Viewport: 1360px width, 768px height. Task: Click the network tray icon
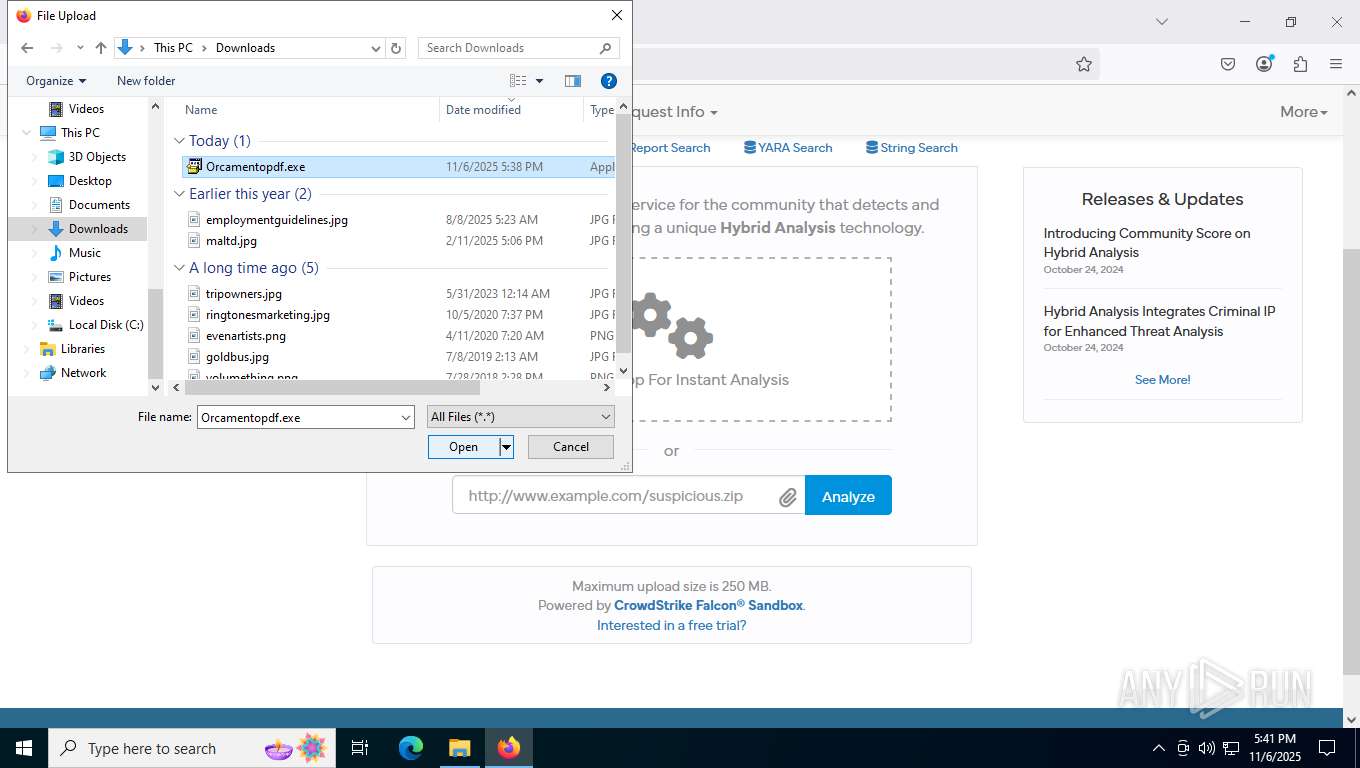(x=1231, y=748)
